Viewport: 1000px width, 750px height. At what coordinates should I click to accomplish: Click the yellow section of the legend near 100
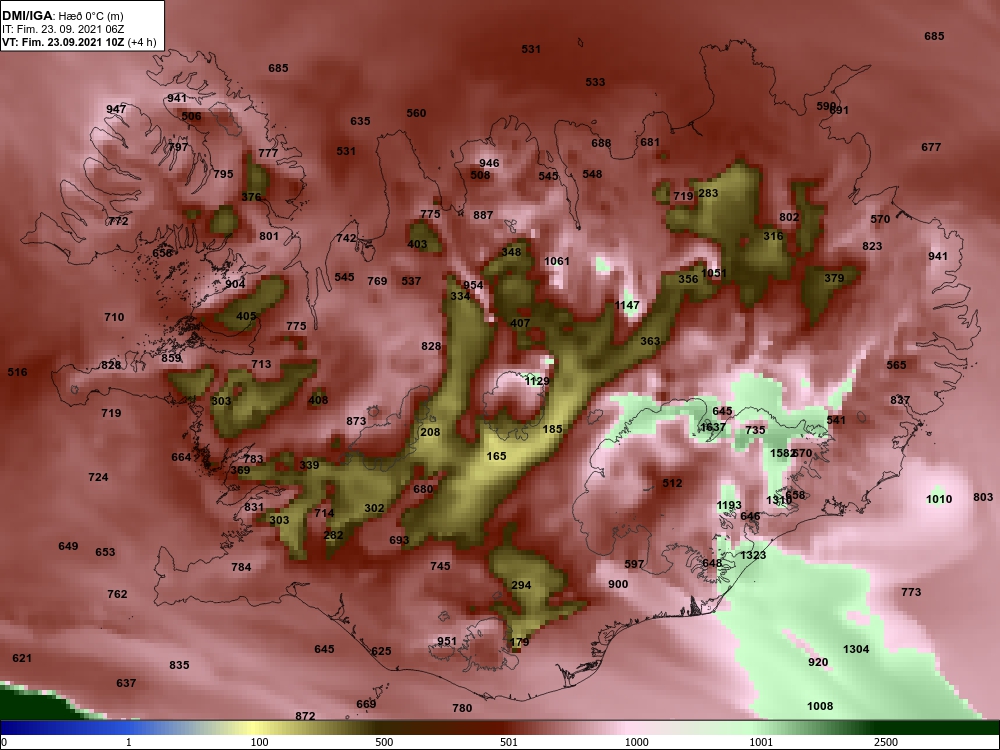click(x=255, y=728)
